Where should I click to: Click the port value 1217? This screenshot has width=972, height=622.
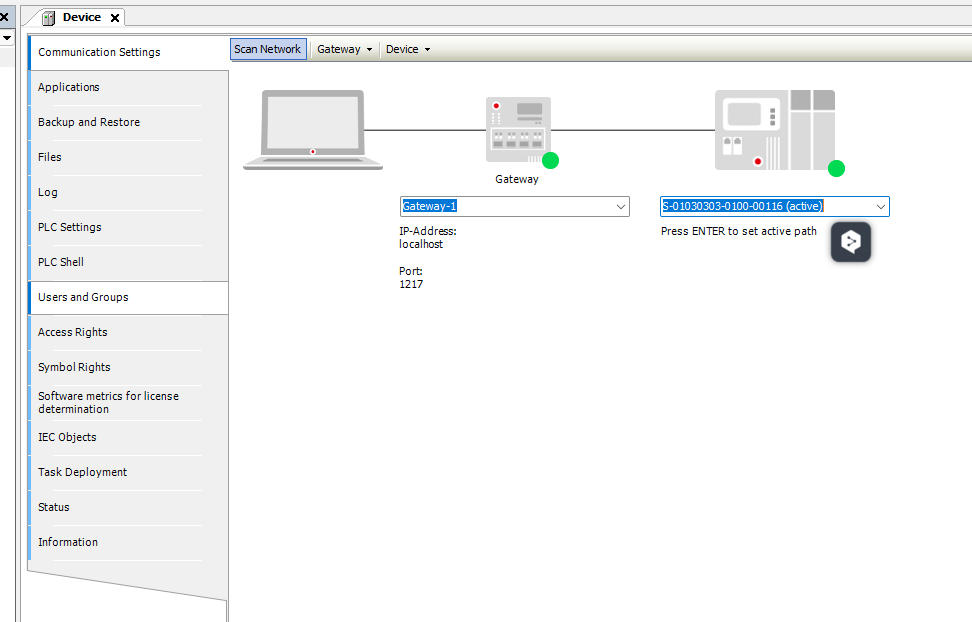pyautogui.click(x=411, y=285)
